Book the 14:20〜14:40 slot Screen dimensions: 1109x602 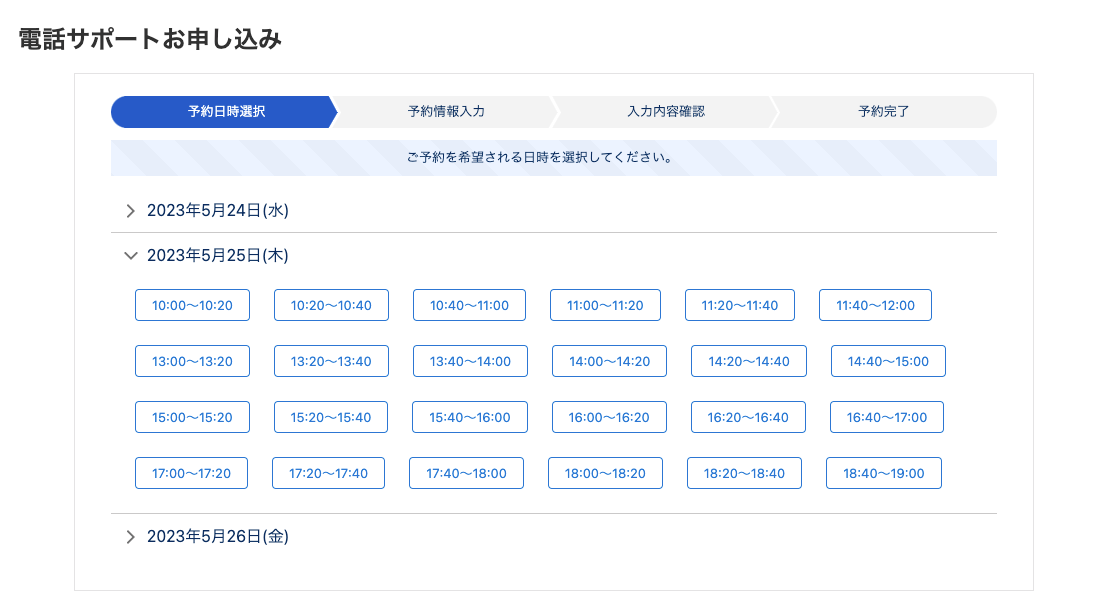tap(749, 361)
